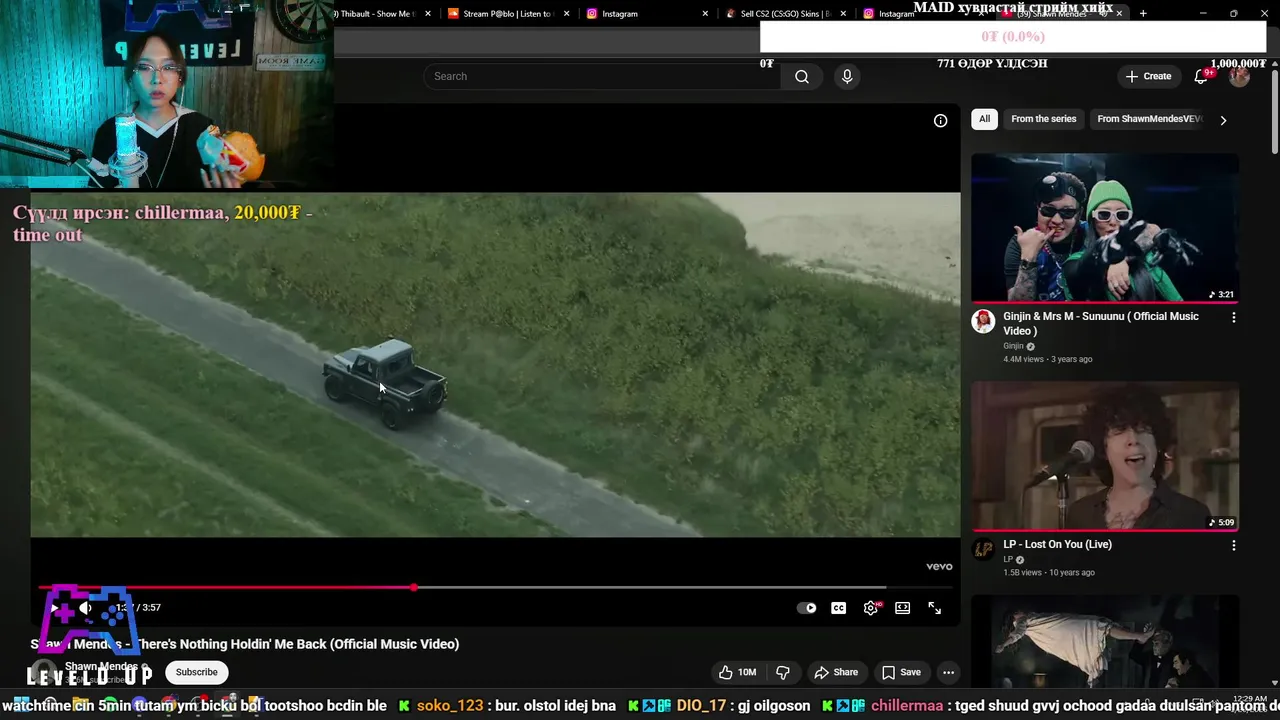Open player settings gear
The width and height of the screenshot is (1280, 720).
pyautogui.click(x=871, y=608)
